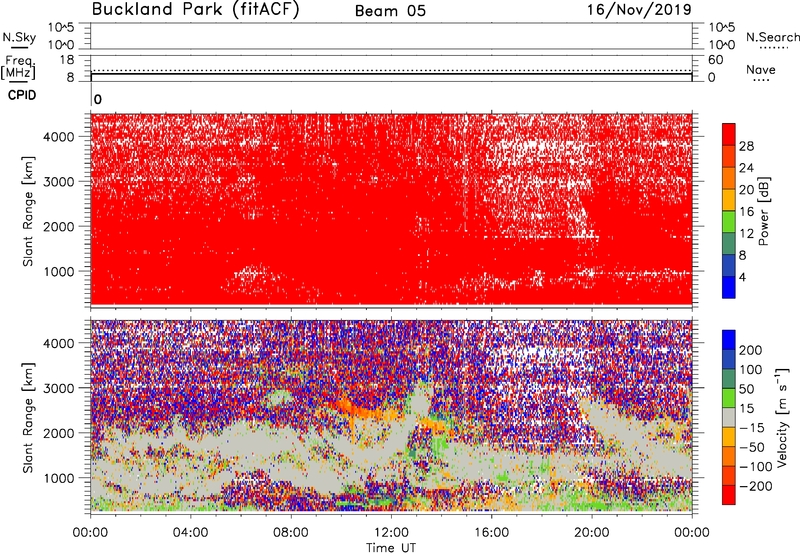800x554 pixels.
Task: Click the '-50' tick on Velocity colorbar
Action: pyautogui.click(x=752, y=447)
